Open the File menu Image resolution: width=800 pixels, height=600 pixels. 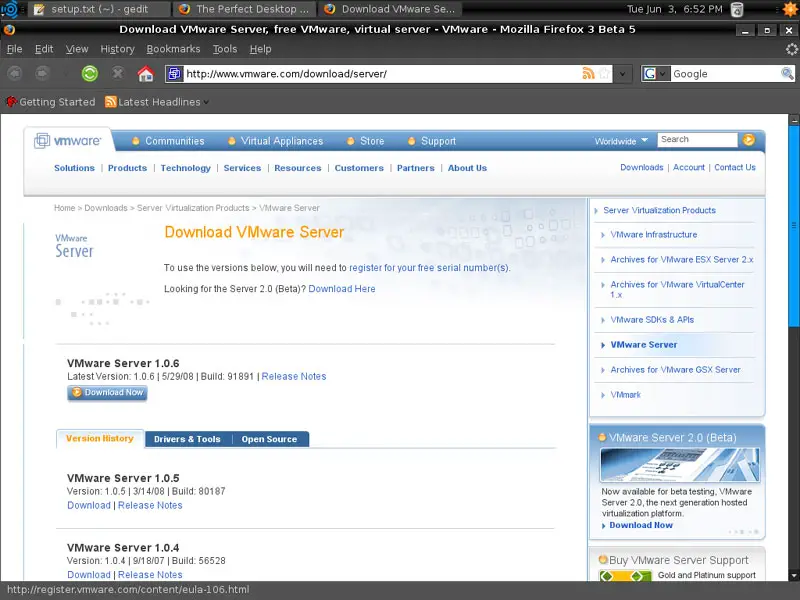(x=14, y=49)
